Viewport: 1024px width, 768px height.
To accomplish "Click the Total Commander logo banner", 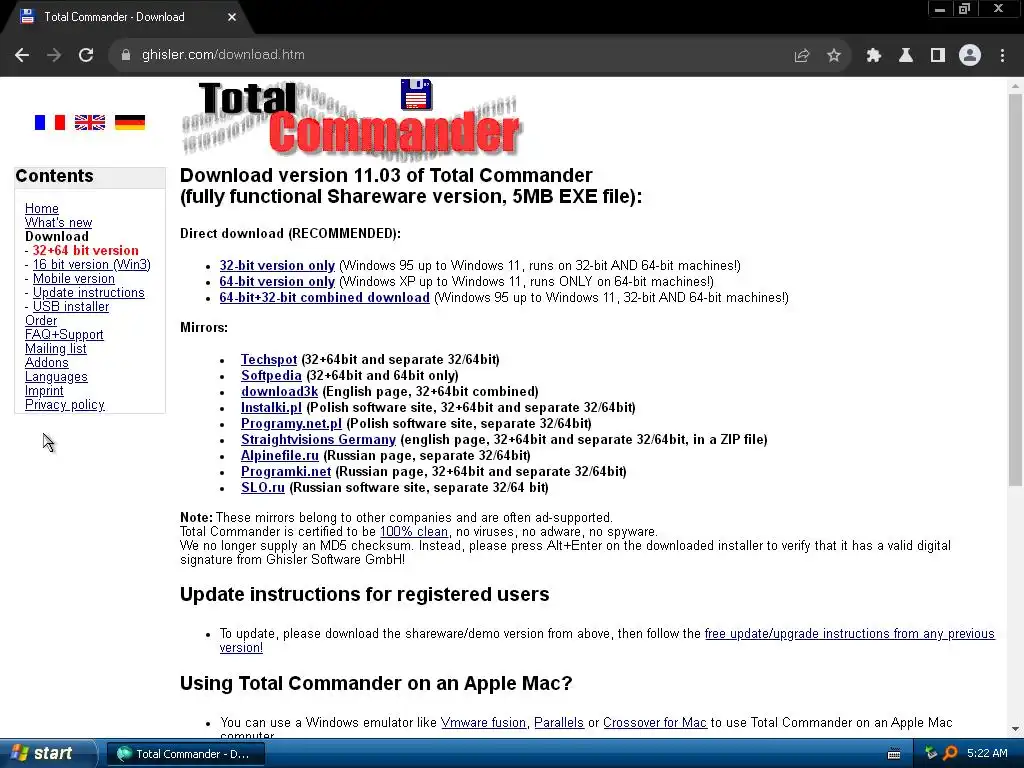I will tap(351, 118).
